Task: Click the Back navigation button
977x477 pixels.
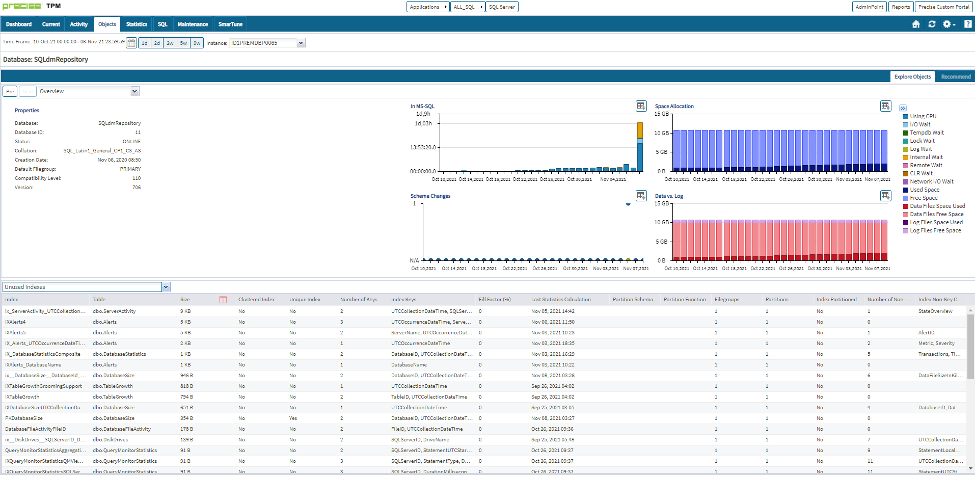Action: tap(11, 91)
